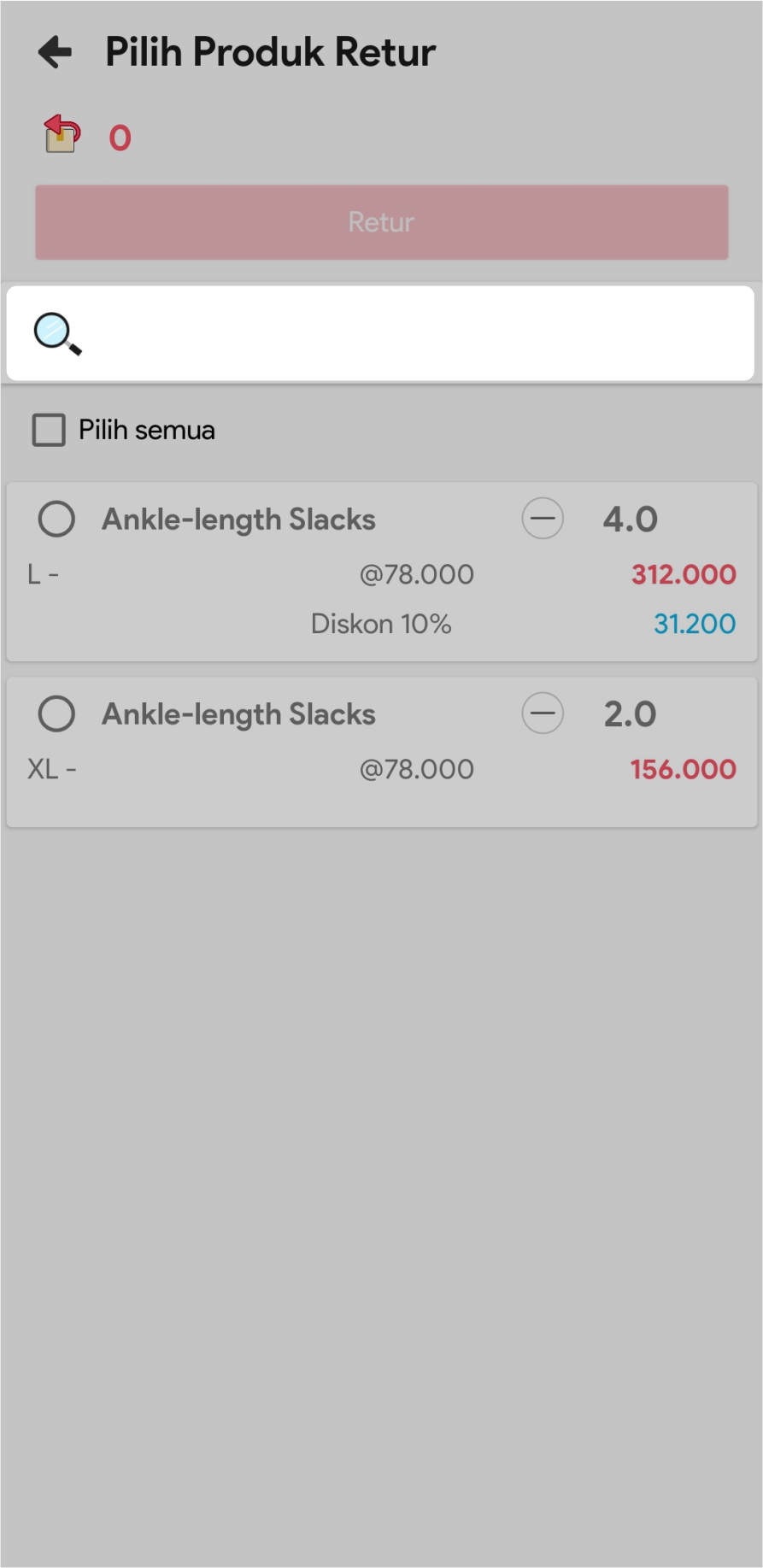Go back using the arrow icon
Viewport: 763px width, 1568px height.
56,52
